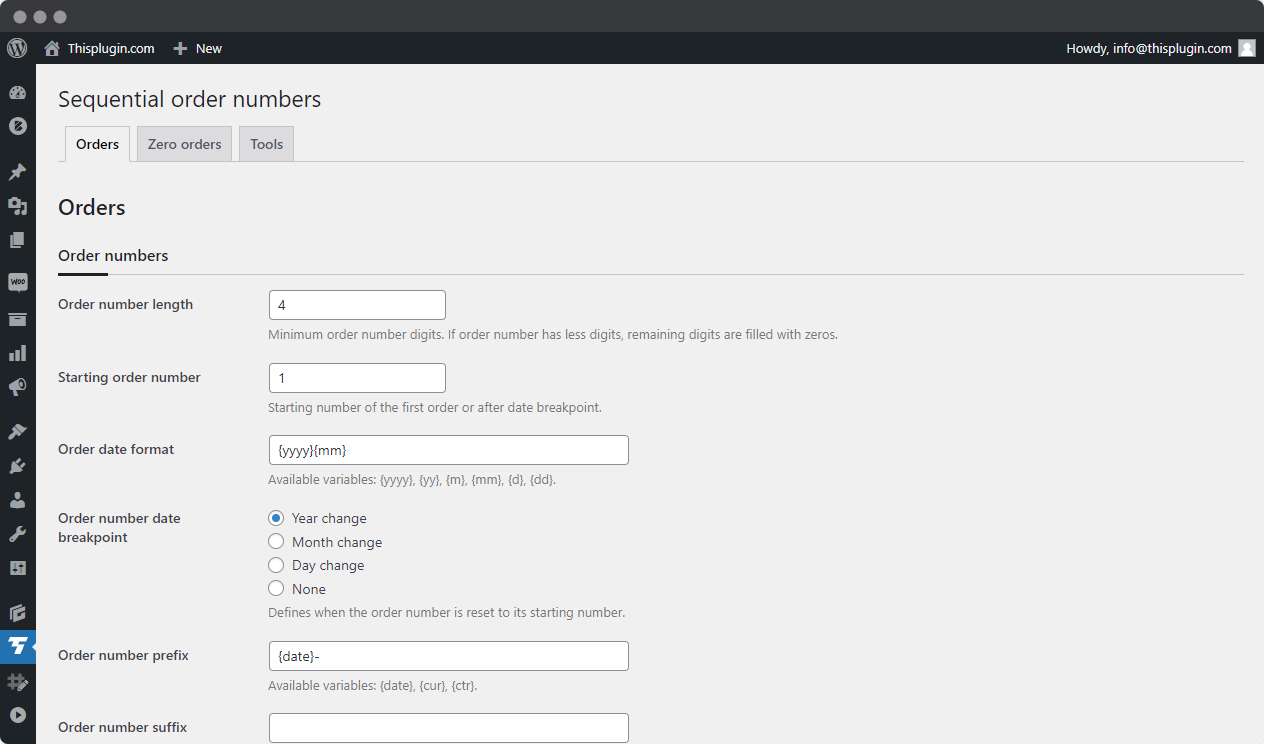Open Posts via the pushpin icon

[x=17, y=172]
